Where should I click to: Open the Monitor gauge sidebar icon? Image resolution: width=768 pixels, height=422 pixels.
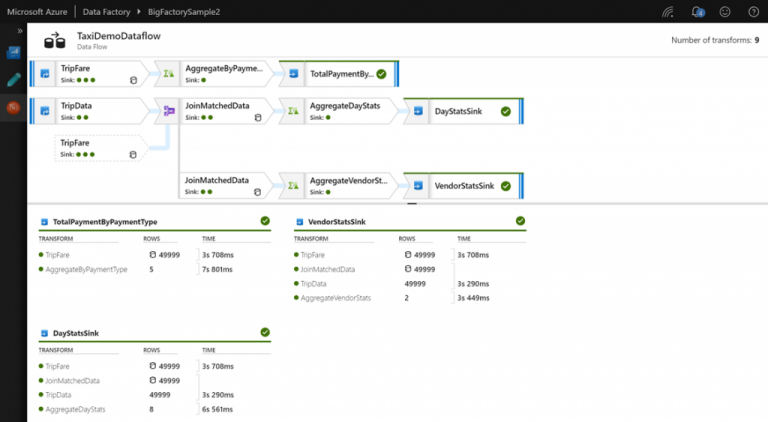(14, 107)
